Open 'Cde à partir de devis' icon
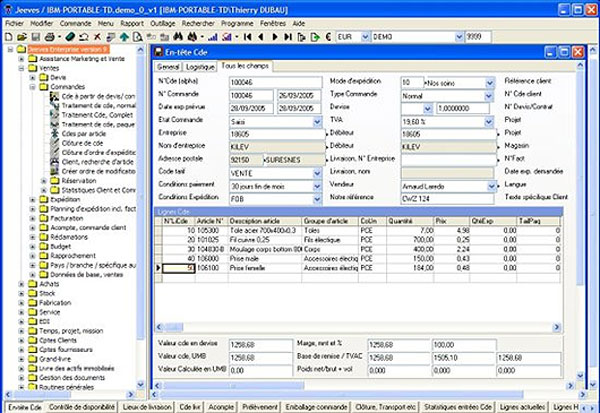The image size is (600, 413). (x=54, y=96)
